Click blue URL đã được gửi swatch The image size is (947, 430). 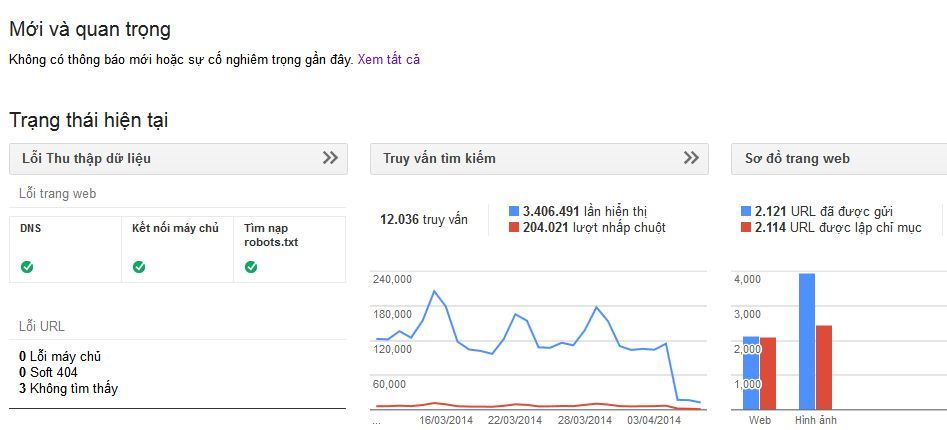(x=746, y=211)
